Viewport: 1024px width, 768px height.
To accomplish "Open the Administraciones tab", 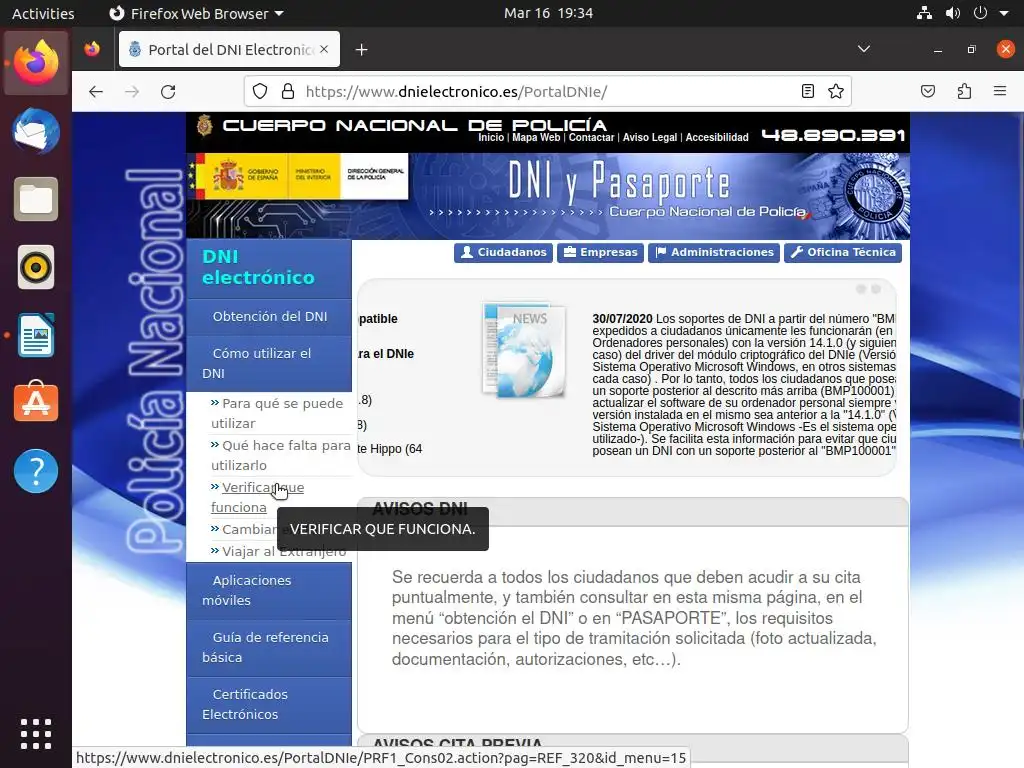I will click(x=714, y=253).
